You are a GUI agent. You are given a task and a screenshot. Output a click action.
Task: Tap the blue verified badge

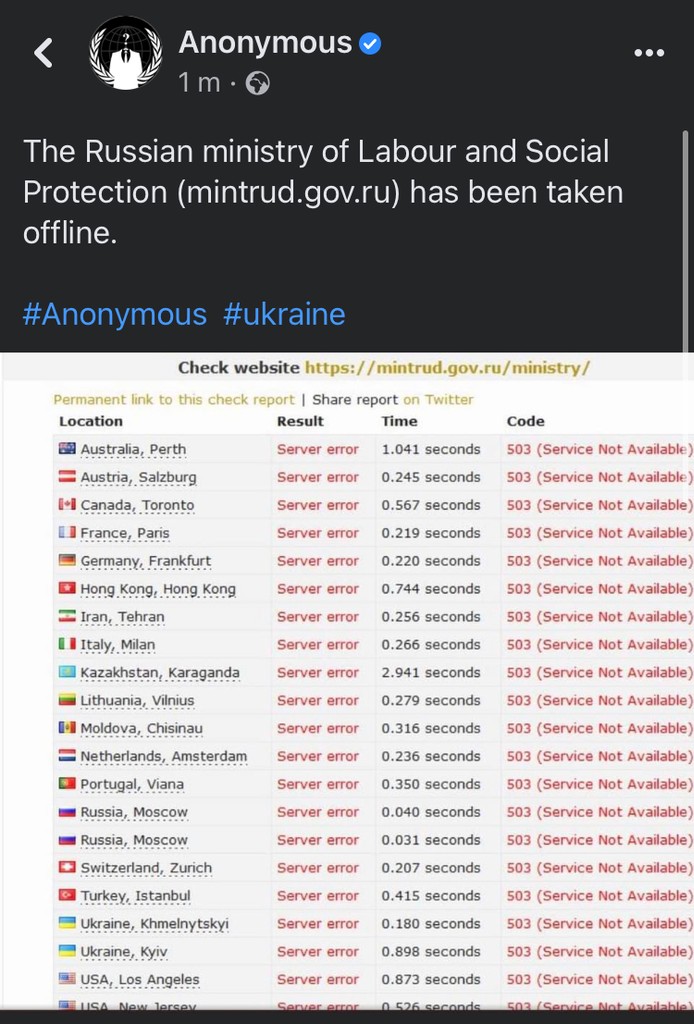[x=370, y=44]
